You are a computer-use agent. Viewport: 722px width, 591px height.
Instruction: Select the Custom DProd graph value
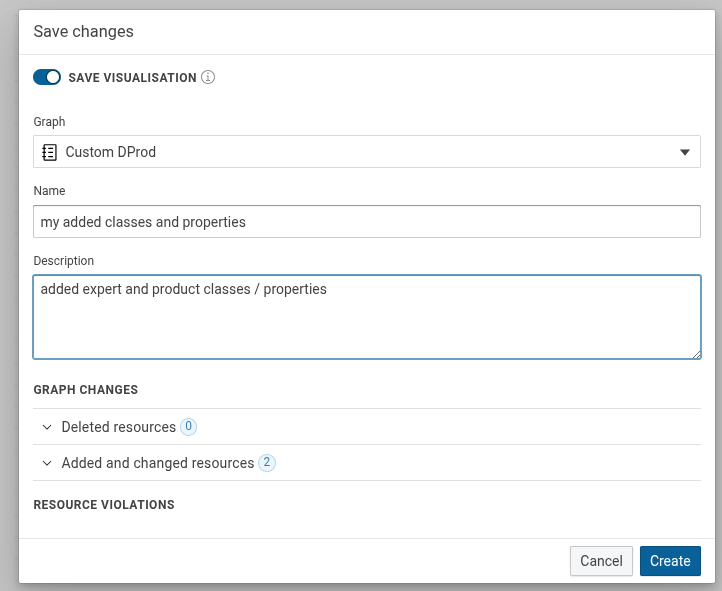coord(111,152)
